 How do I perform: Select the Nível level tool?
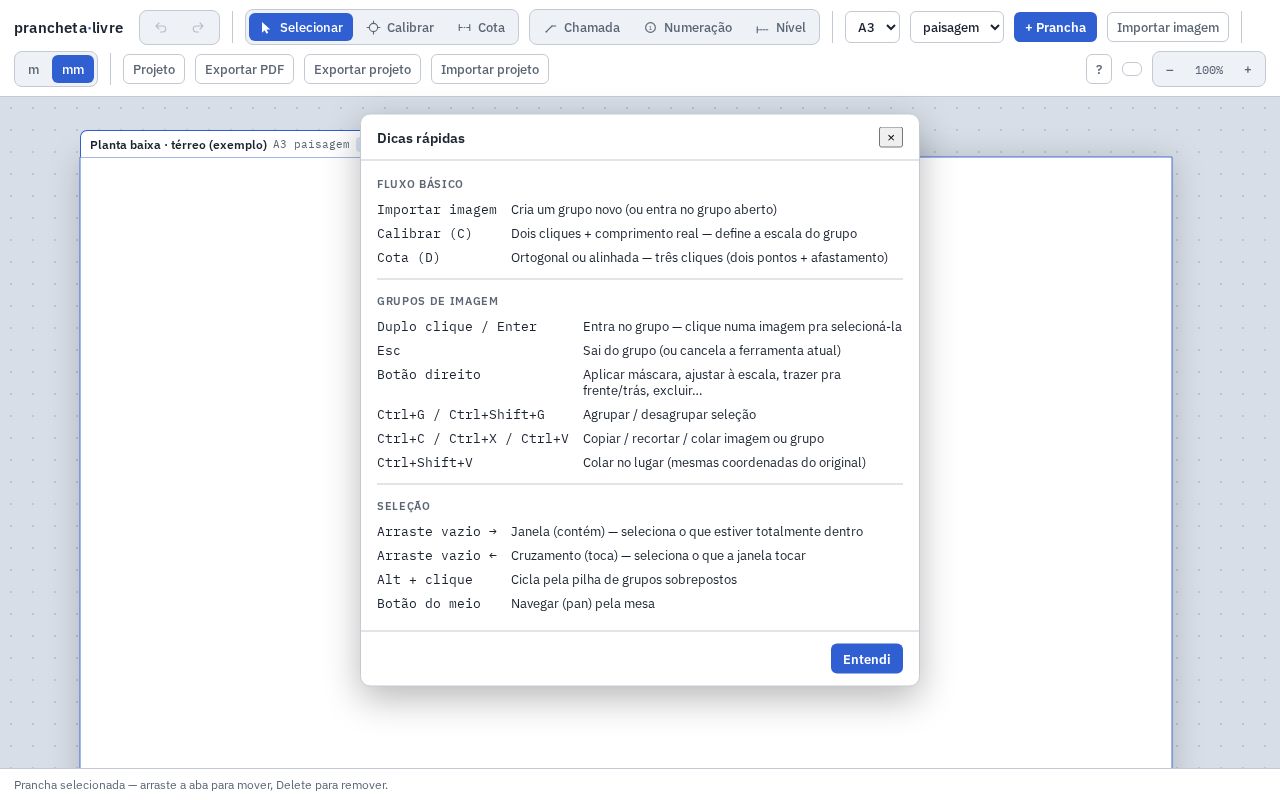[780, 27]
